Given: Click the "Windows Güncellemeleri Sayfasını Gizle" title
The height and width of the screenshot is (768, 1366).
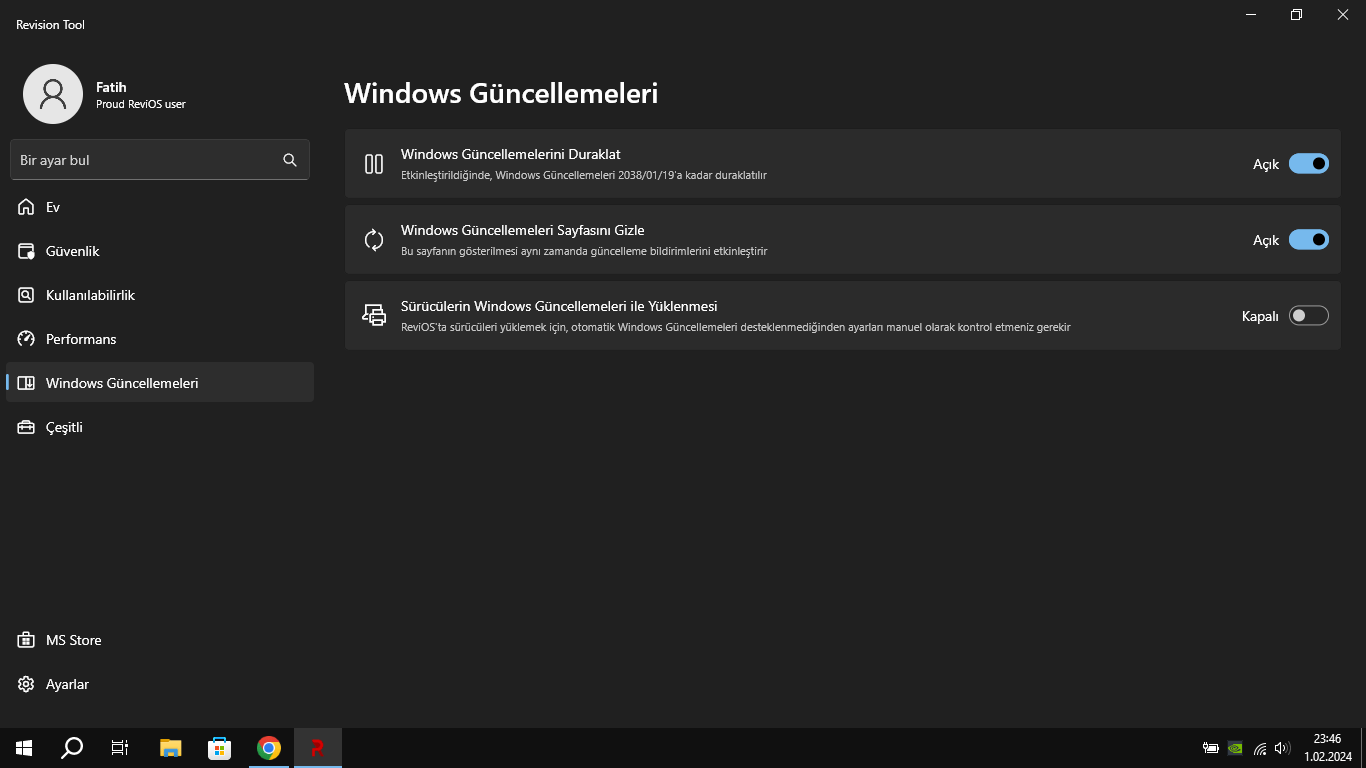Looking at the screenshot, I should (x=523, y=230).
